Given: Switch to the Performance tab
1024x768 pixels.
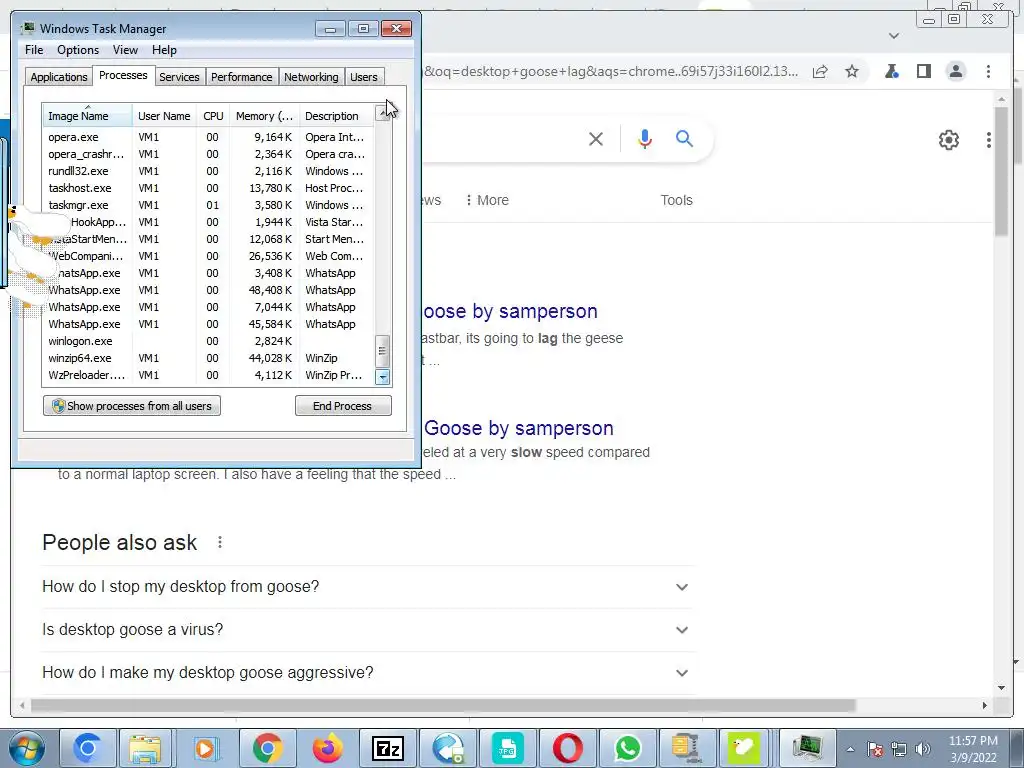Looking at the screenshot, I should (241, 77).
